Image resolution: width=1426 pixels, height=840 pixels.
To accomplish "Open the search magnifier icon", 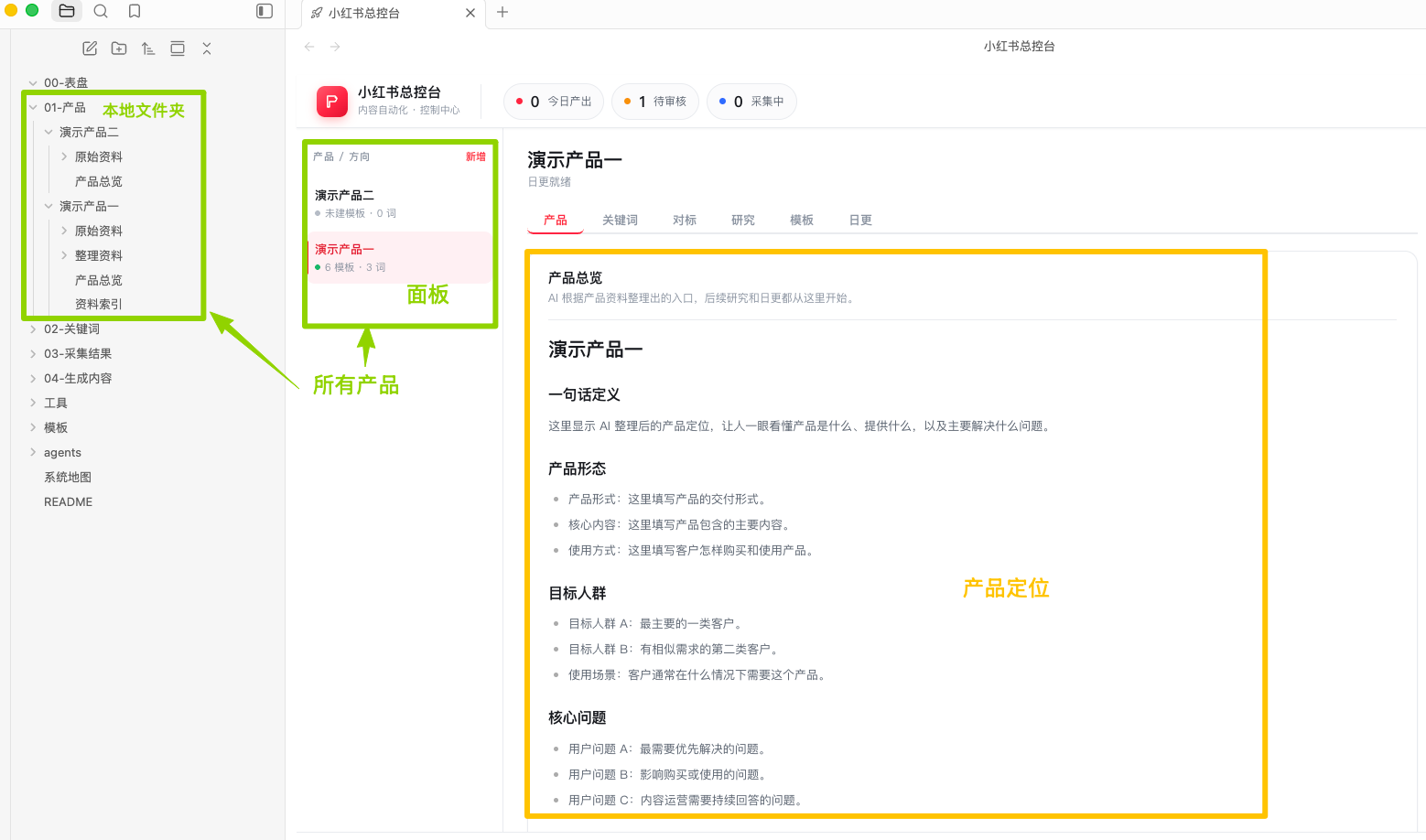I will click(101, 11).
